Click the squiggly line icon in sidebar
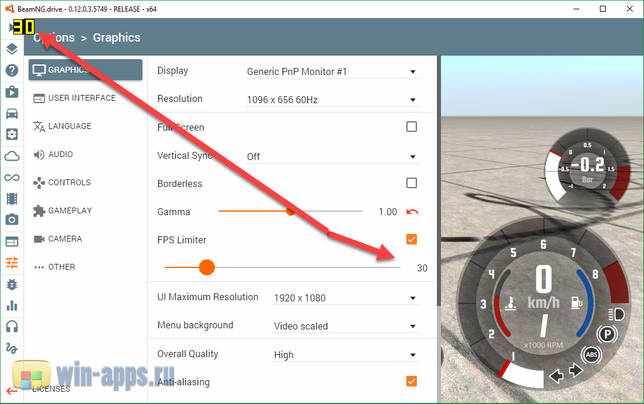Viewport: 644px width, 404px height. pos(12,348)
